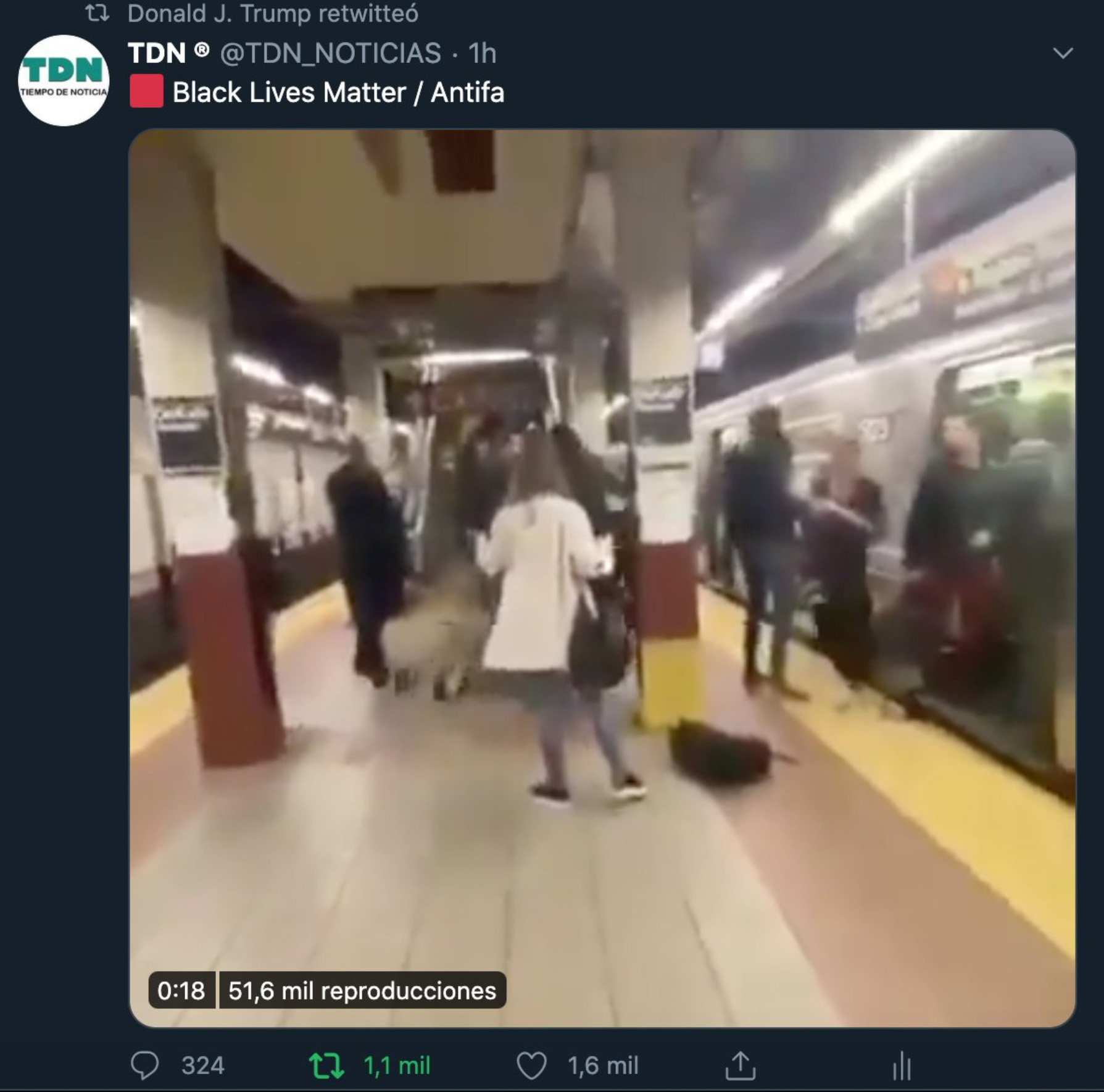Click the 324 replies count
Image resolution: width=1104 pixels, height=1092 pixels.
(203, 1066)
